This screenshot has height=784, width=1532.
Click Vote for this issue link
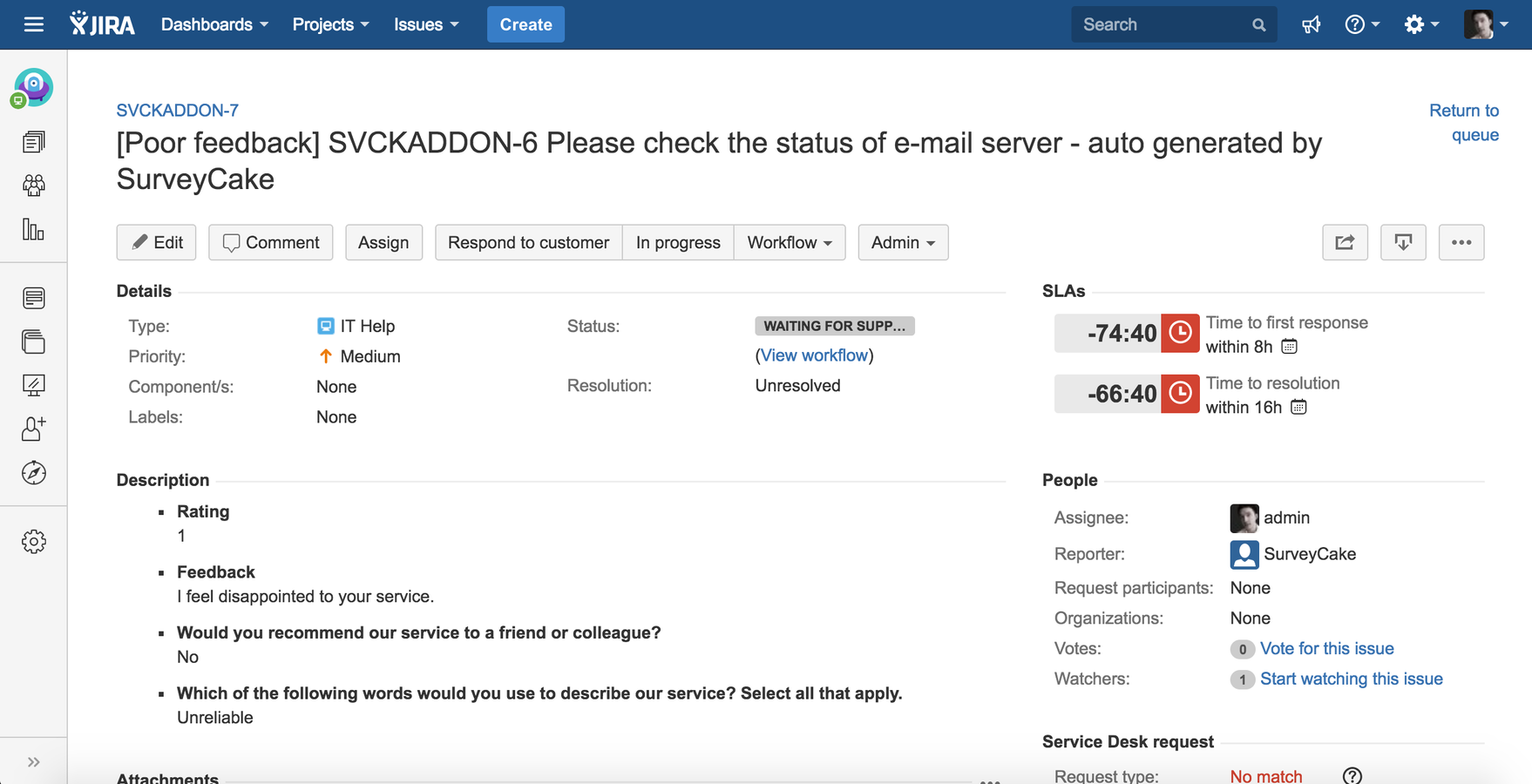click(1327, 648)
